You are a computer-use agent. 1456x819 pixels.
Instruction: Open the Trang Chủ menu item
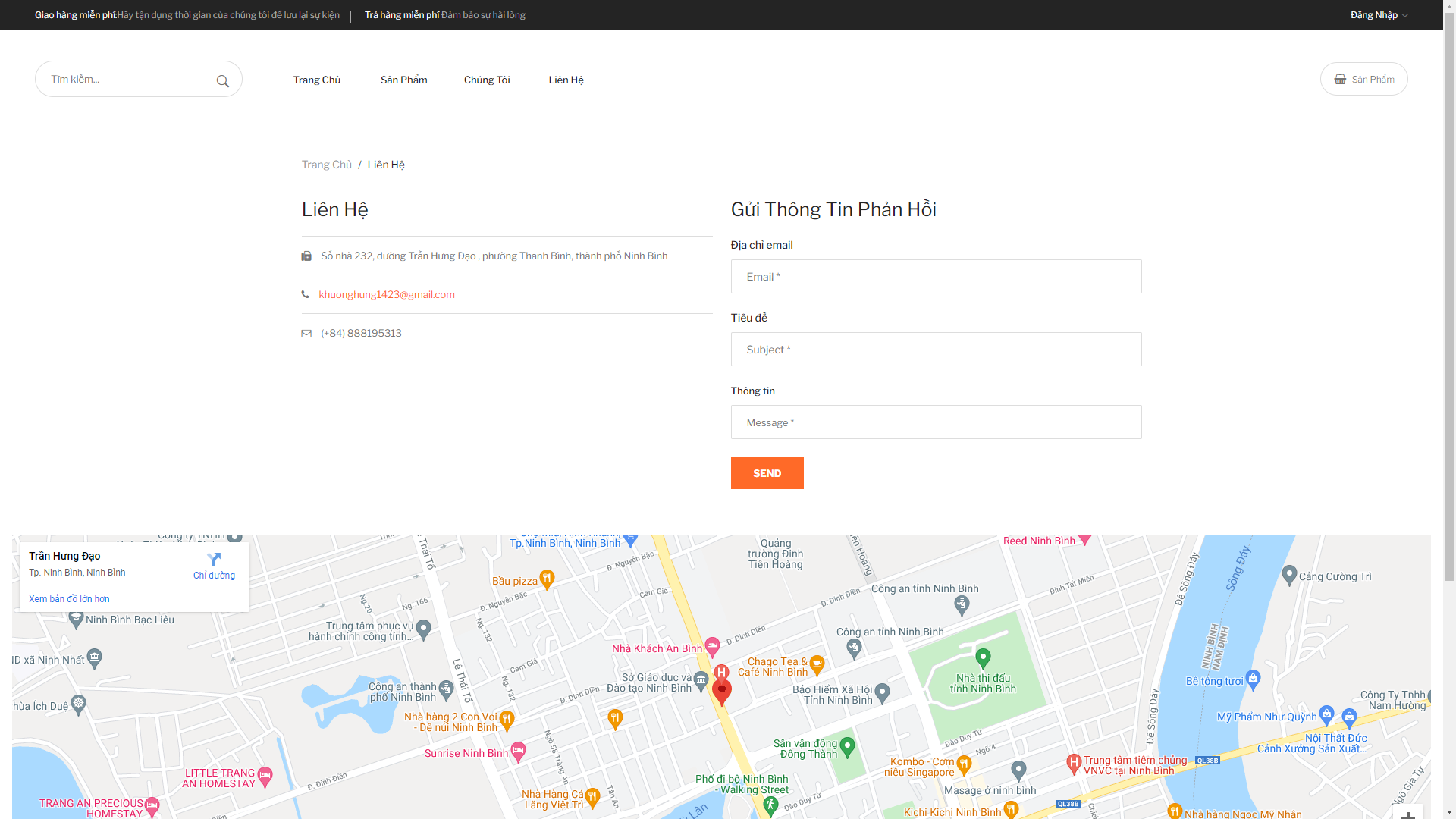[317, 80]
